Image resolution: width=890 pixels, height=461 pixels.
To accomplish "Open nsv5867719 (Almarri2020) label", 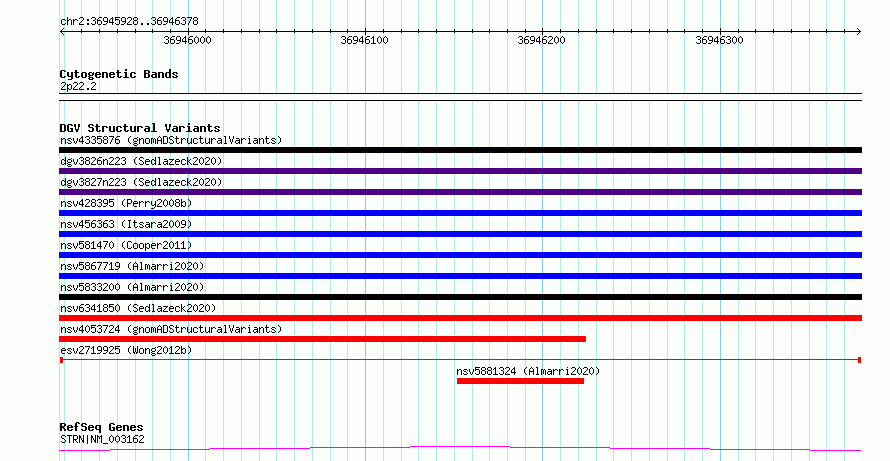I will coord(132,266).
